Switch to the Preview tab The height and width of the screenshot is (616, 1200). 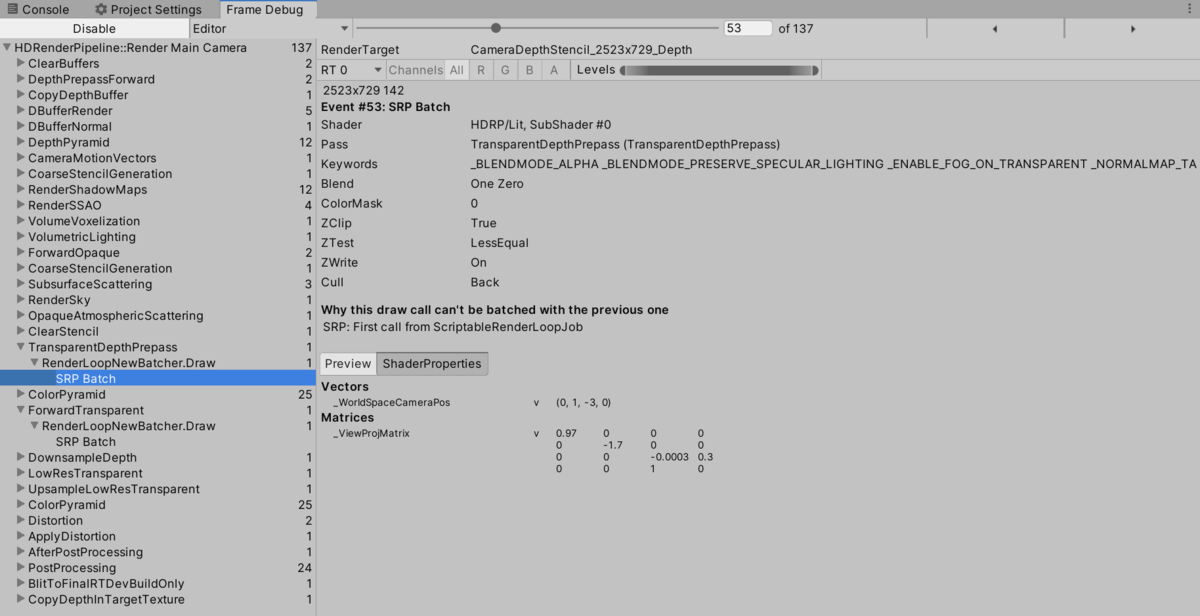click(348, 364)
